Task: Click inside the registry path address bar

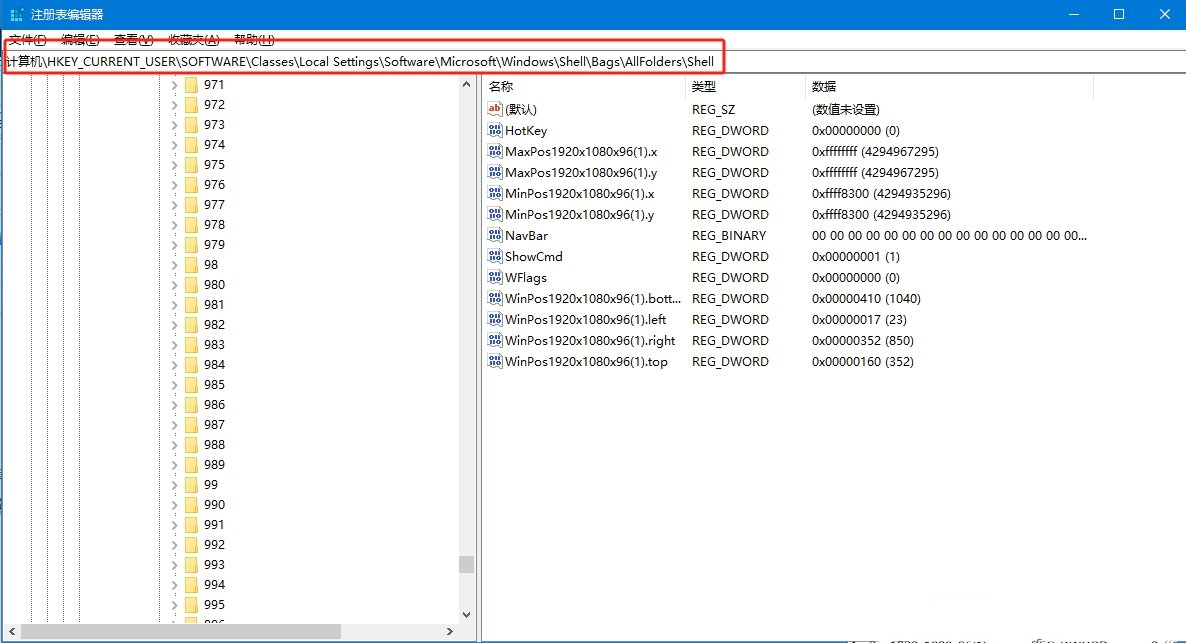Action: point(360,60)
